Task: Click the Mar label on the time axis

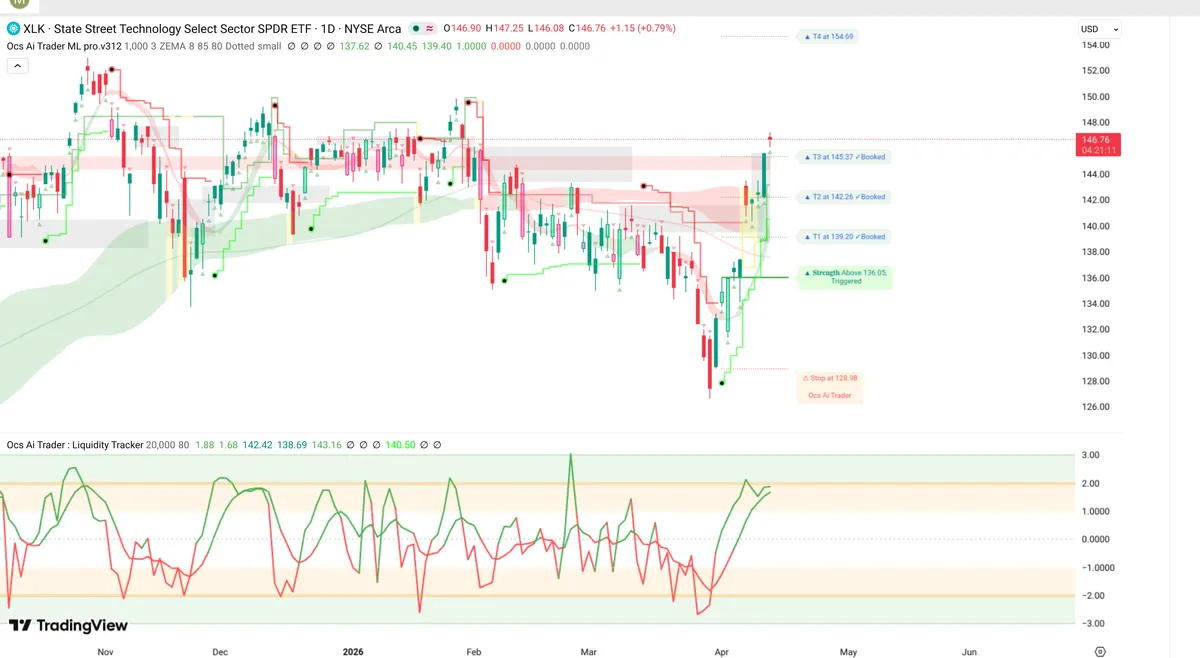Action: coord(588,651)
